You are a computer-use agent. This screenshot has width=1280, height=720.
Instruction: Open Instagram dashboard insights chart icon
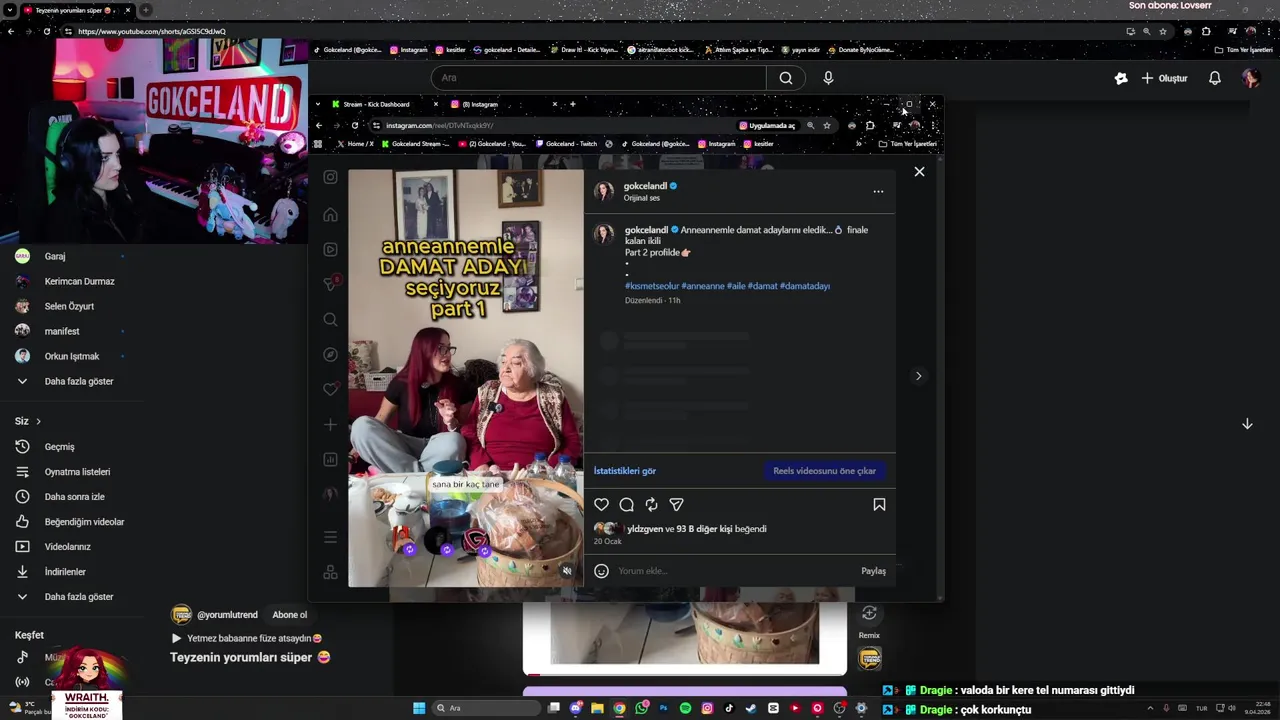coord(330,460)
